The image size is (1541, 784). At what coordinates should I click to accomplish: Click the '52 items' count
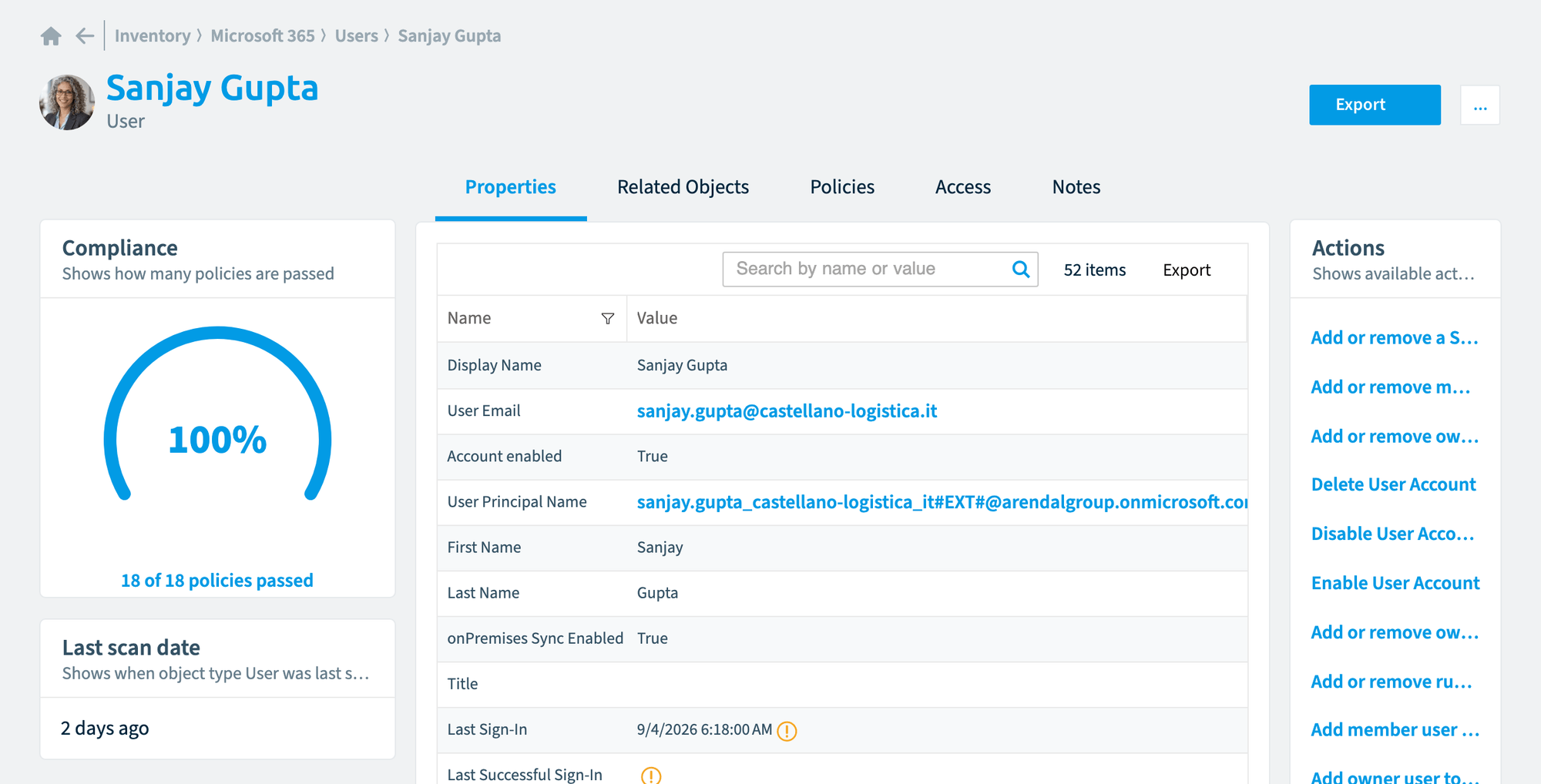click(x=1095, y=270)
